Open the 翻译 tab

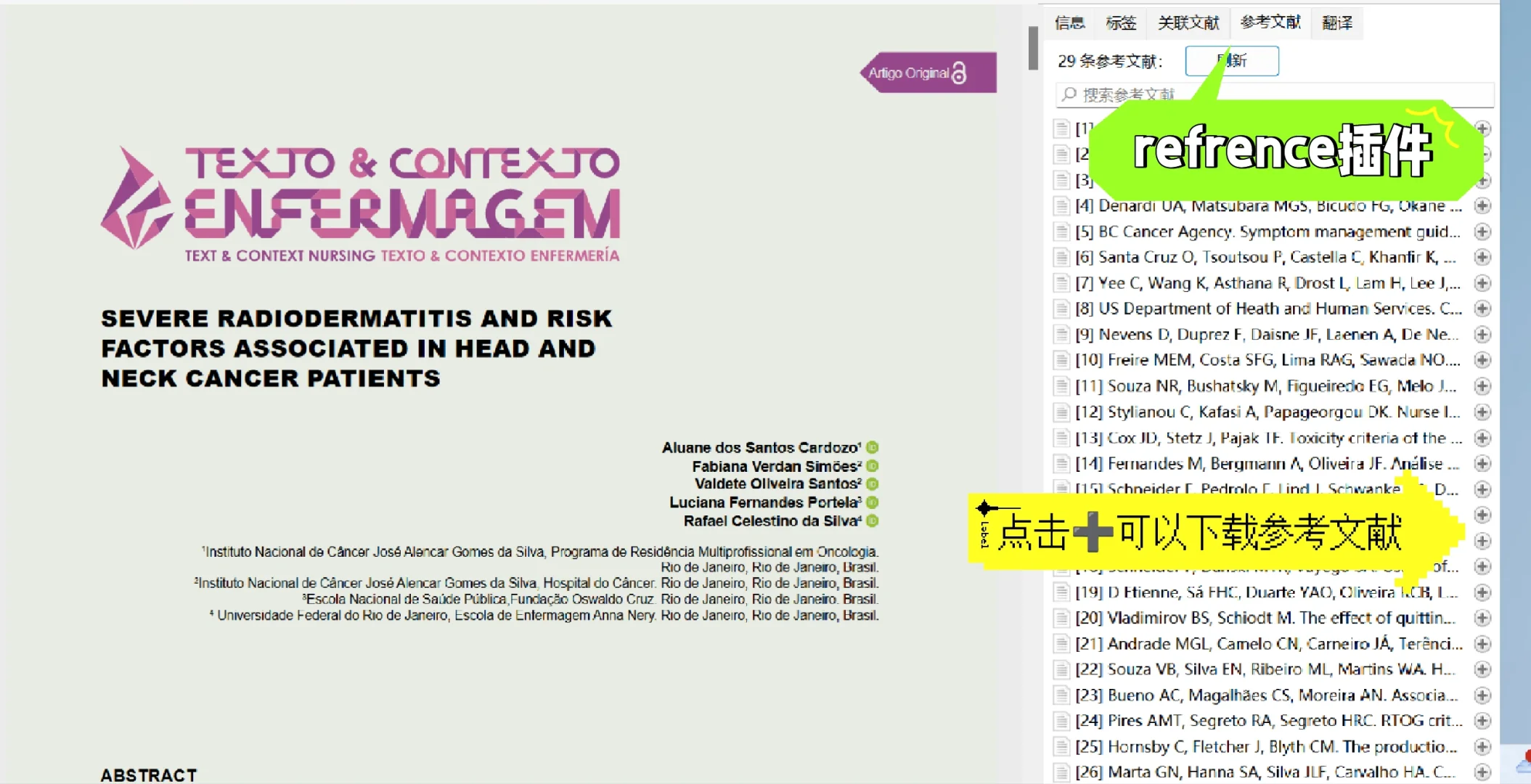pos(1337,23)
